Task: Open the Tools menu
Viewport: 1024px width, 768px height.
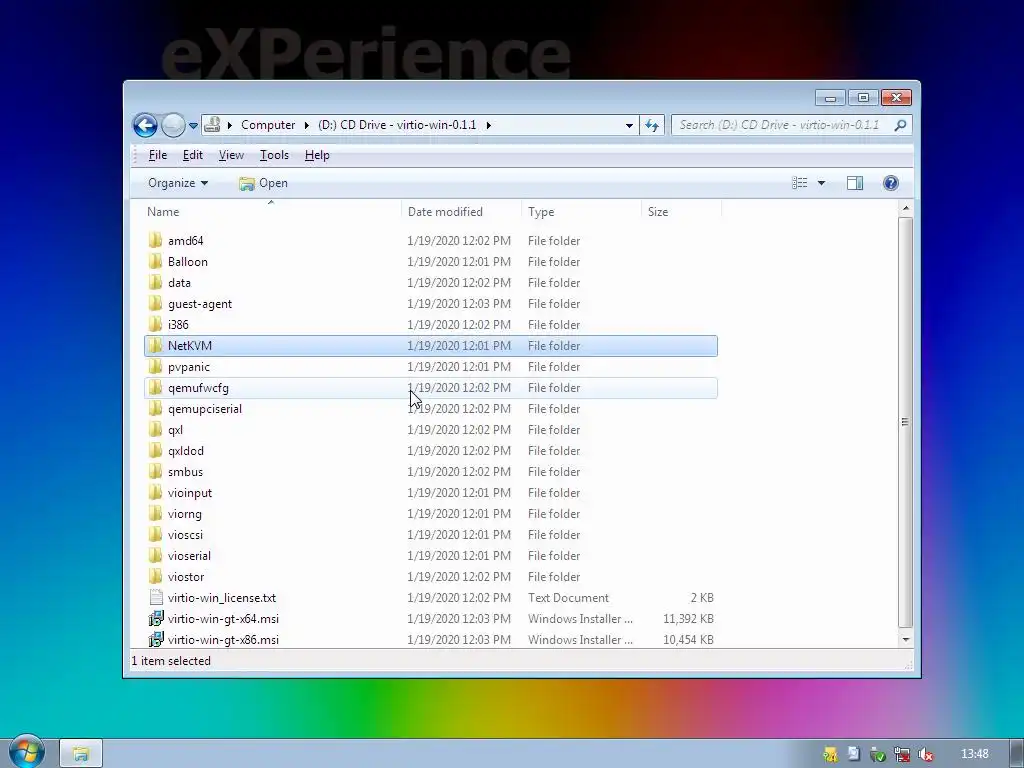Action: click(x=274, y=155)
